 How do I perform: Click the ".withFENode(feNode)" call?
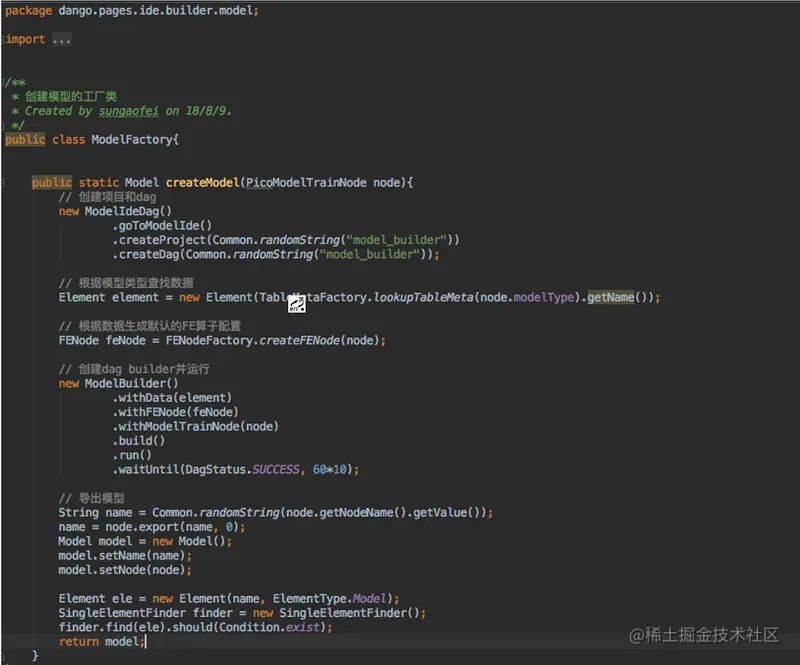pyautogui.click(x=176, y=412)
